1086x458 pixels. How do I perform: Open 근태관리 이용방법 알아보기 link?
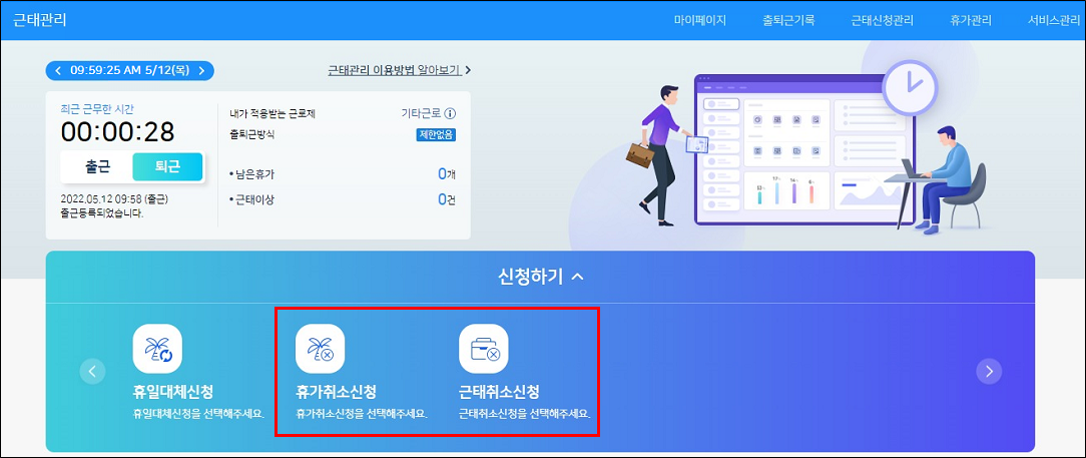click(398, 70)
